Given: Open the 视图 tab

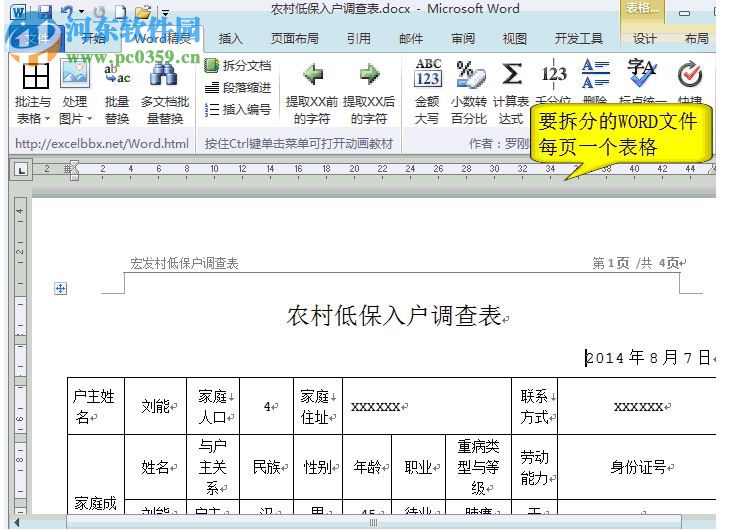Looking at the screenshot, I should (x=515, y=38).
